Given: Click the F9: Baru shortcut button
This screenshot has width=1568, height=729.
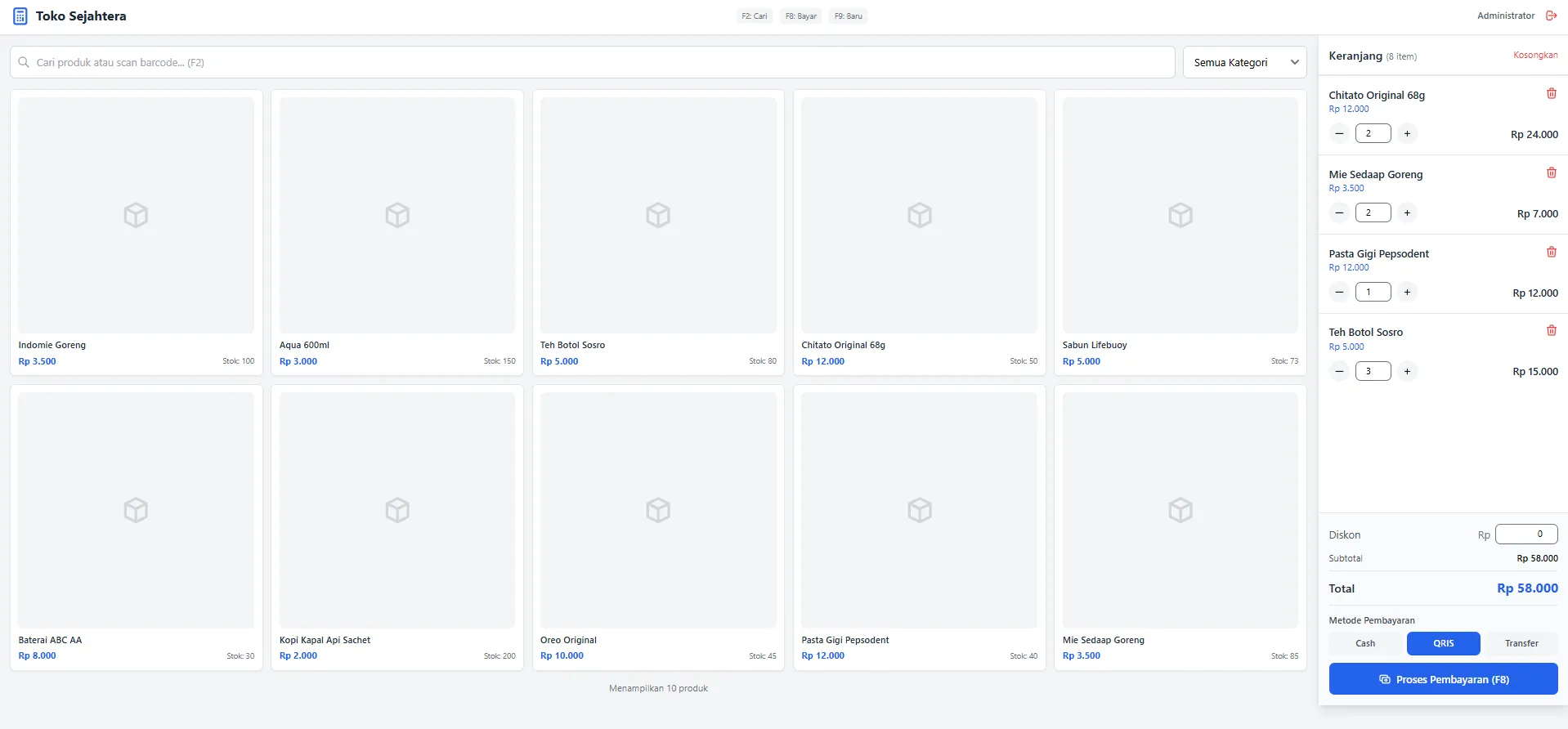Looking at the screenshot, I should [848, 16].
